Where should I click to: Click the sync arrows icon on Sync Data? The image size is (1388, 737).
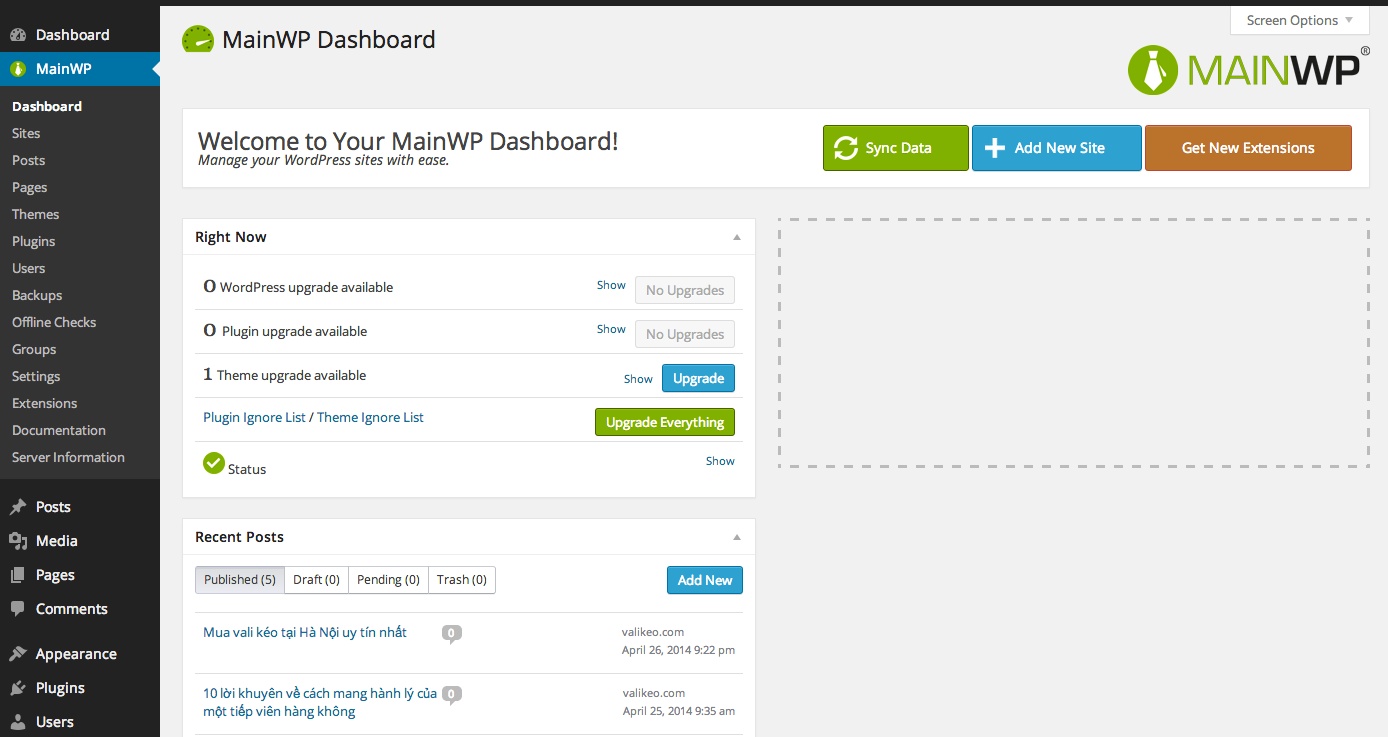(x=846, y=148)
